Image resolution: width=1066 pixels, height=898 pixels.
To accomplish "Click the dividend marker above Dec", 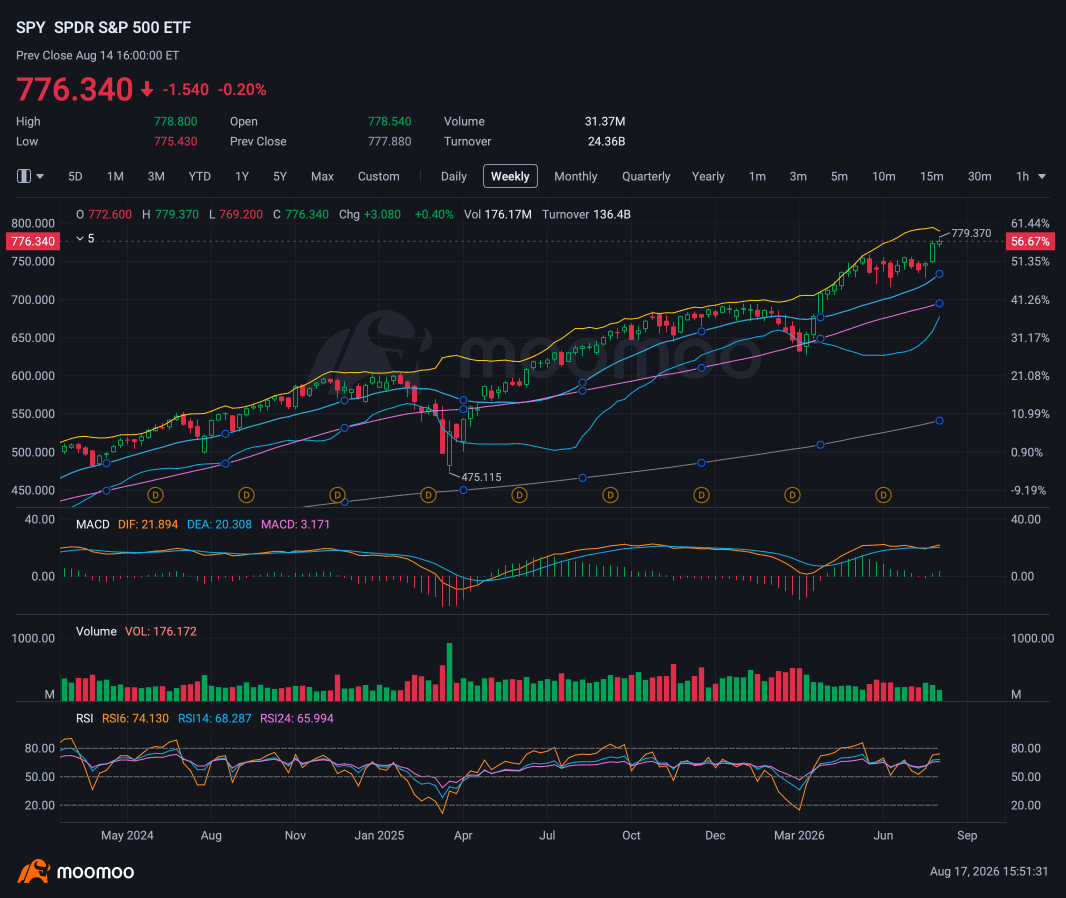I will pos(701,495).
